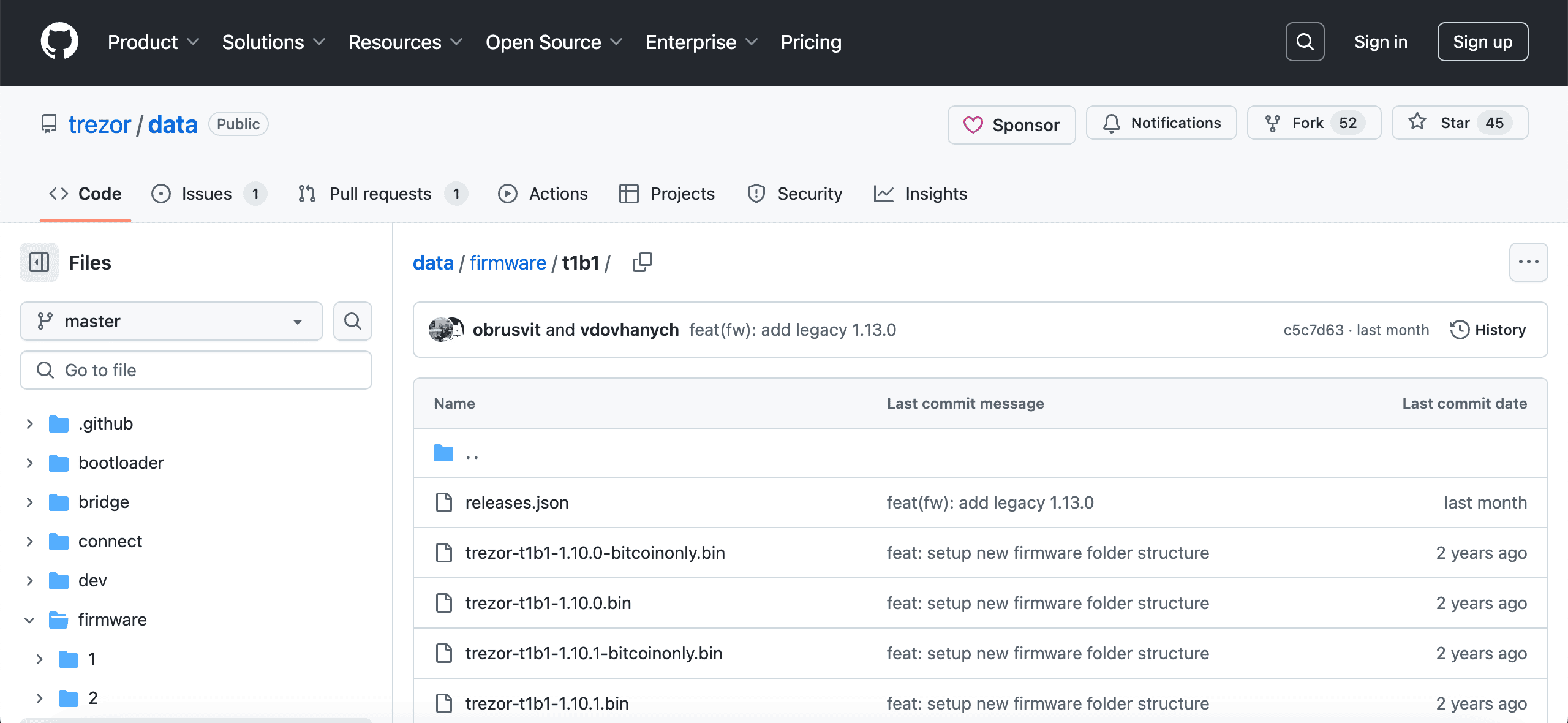1568x723 pixels.
Task: Open commit hash c5c7d63
Action: click(1313, 330)
